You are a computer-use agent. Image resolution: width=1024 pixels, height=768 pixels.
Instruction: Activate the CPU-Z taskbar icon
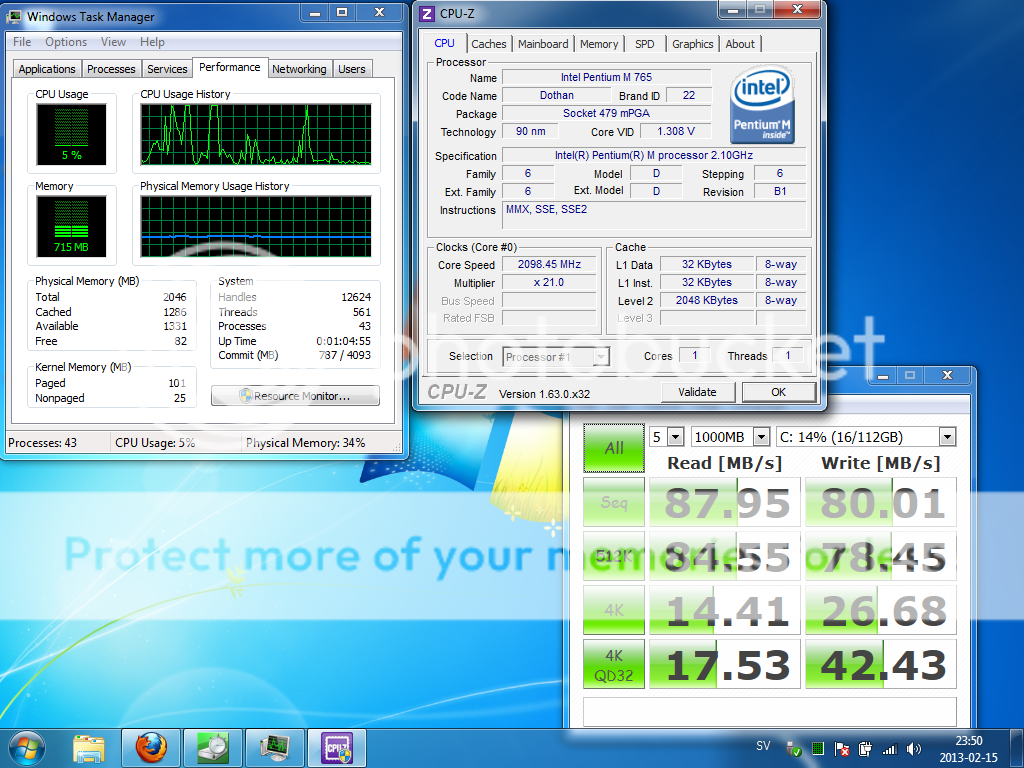click(337, 747)
